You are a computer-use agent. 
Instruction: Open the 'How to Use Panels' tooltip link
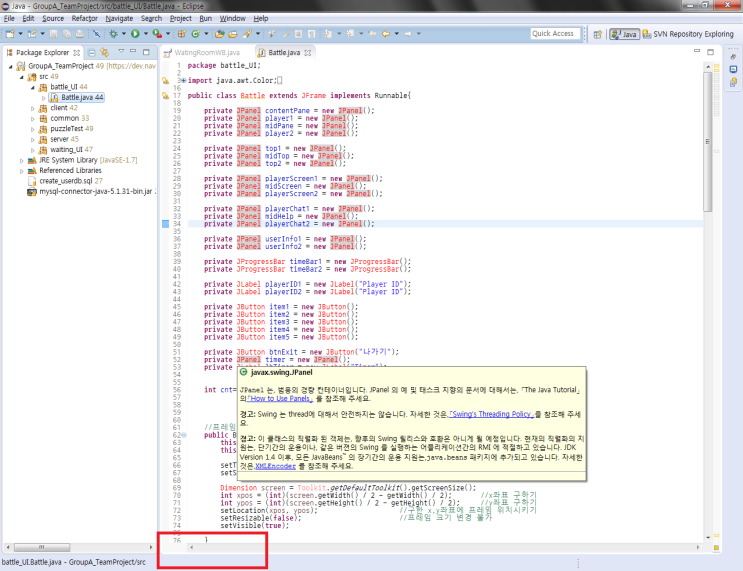pyautogui.click(x=280, y=399)
